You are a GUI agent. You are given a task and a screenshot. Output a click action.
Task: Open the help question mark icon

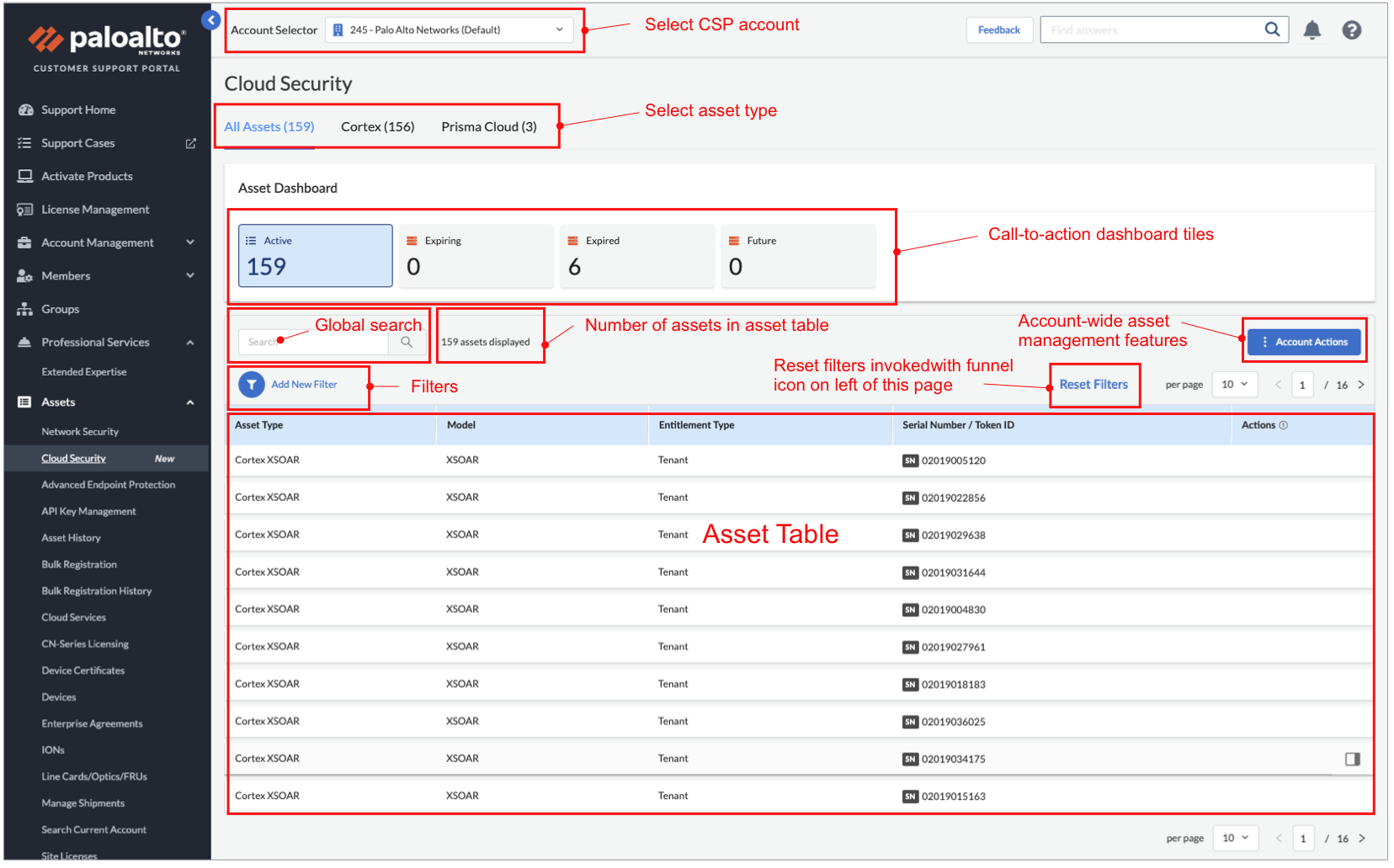click(1351, 30)
